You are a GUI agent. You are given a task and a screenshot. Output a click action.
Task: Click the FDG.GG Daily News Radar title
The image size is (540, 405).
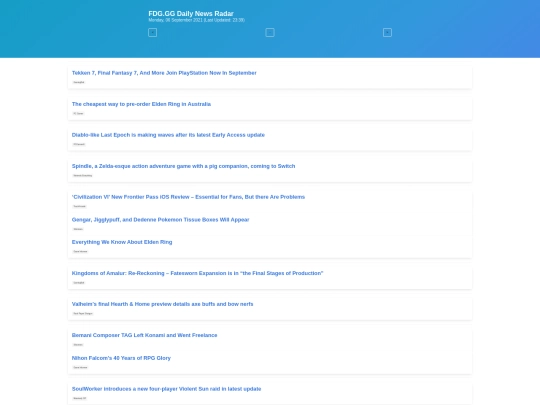191,13
